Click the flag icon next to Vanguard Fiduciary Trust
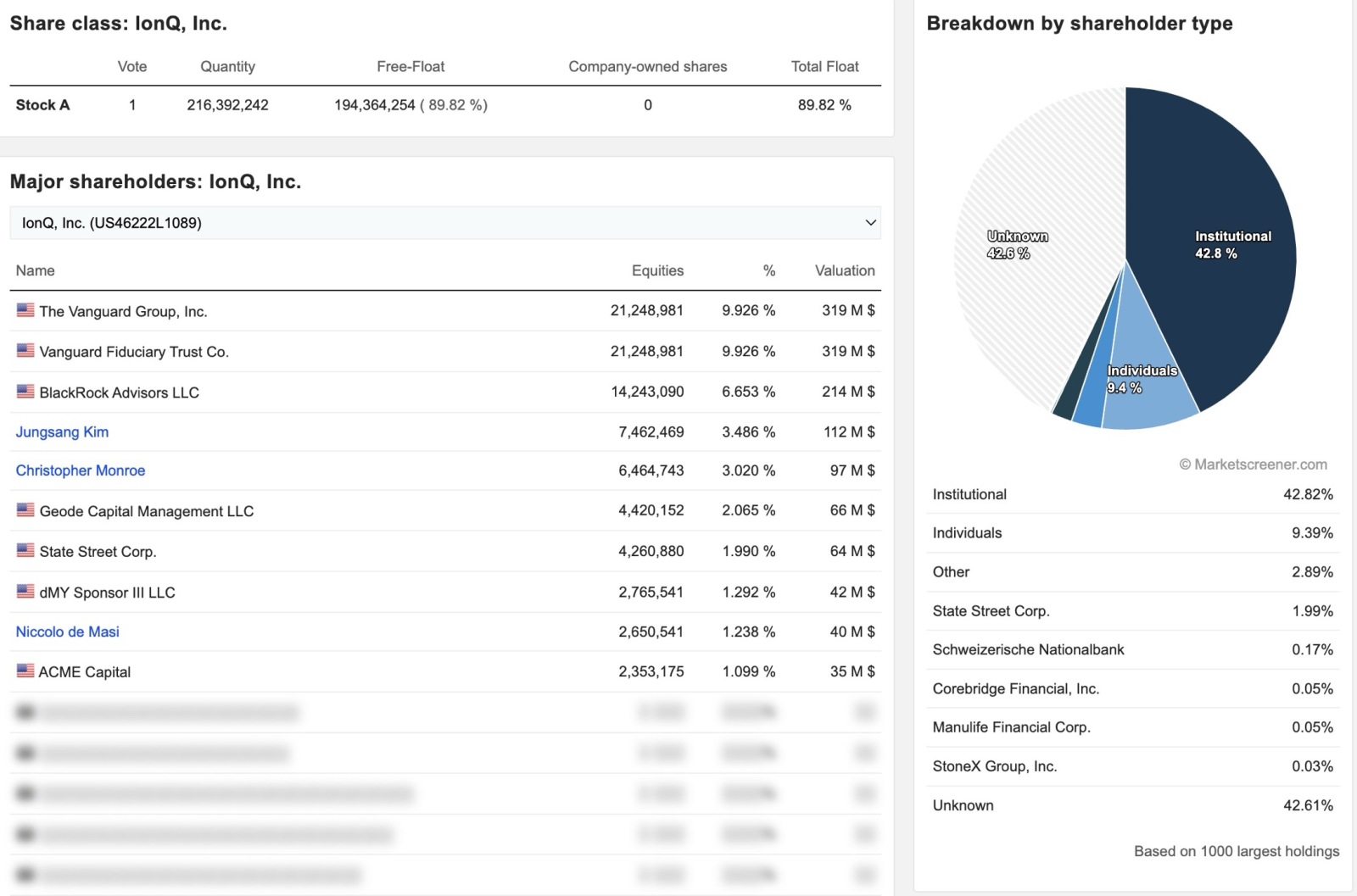Screen dimensions: 1357x896 [25, 350]
